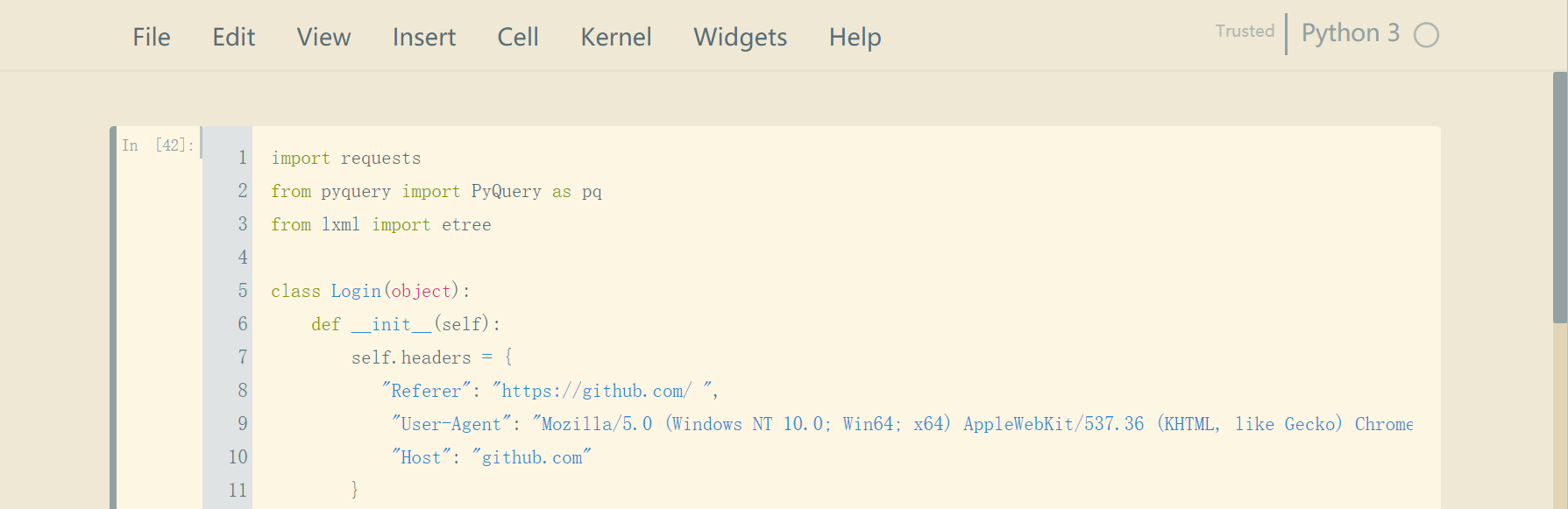Click the github.com Host value

tap(533, 456)
